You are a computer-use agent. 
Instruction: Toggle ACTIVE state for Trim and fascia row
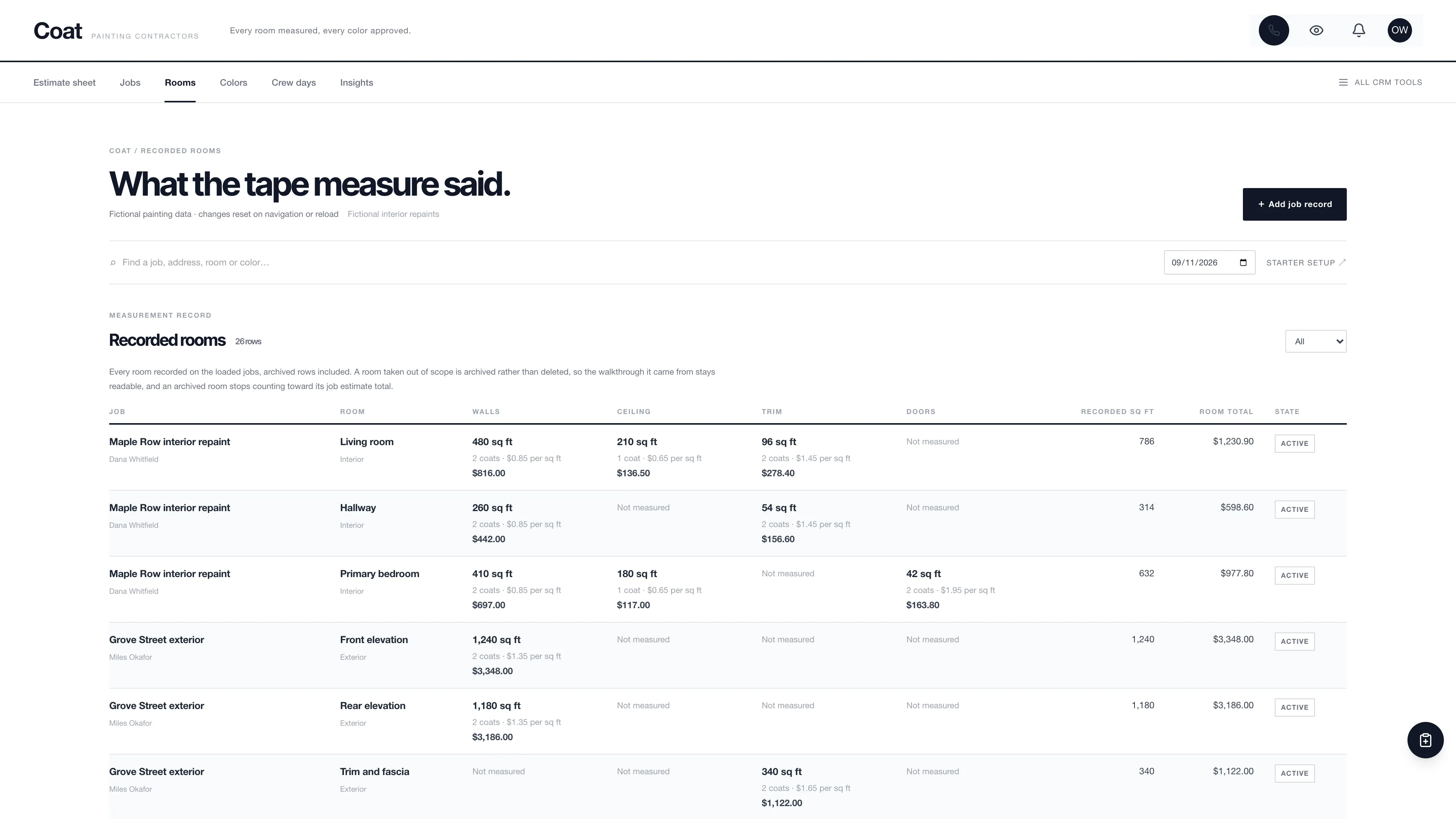pos(1294,773)
